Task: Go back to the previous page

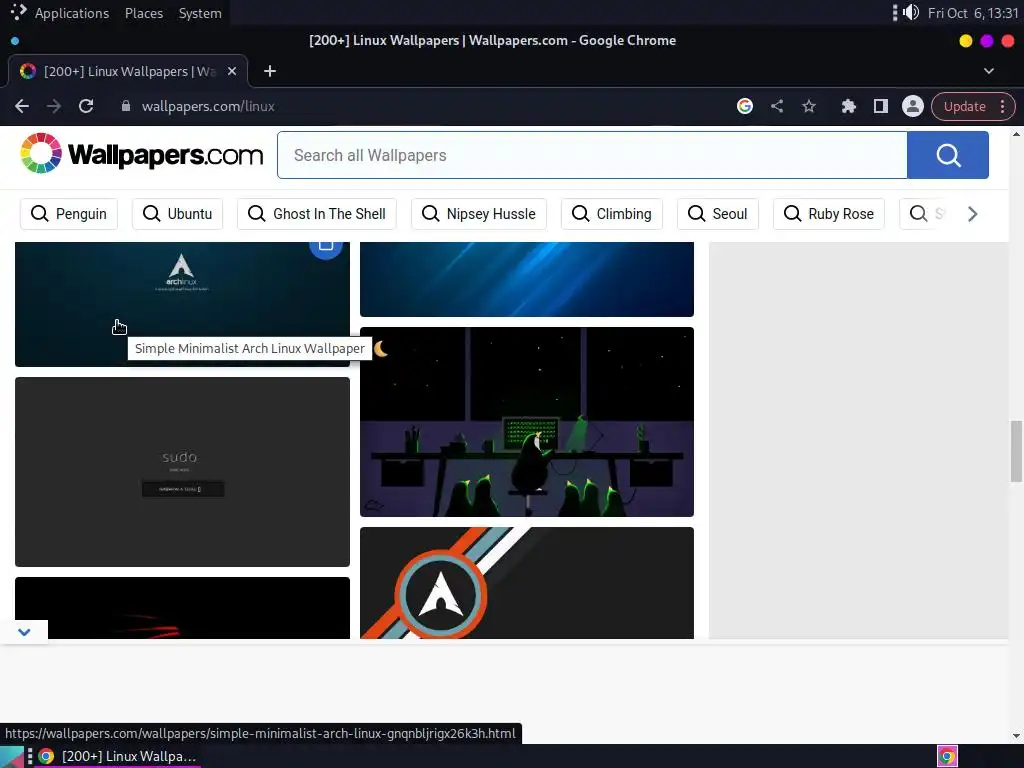Action: coord(22,106)
